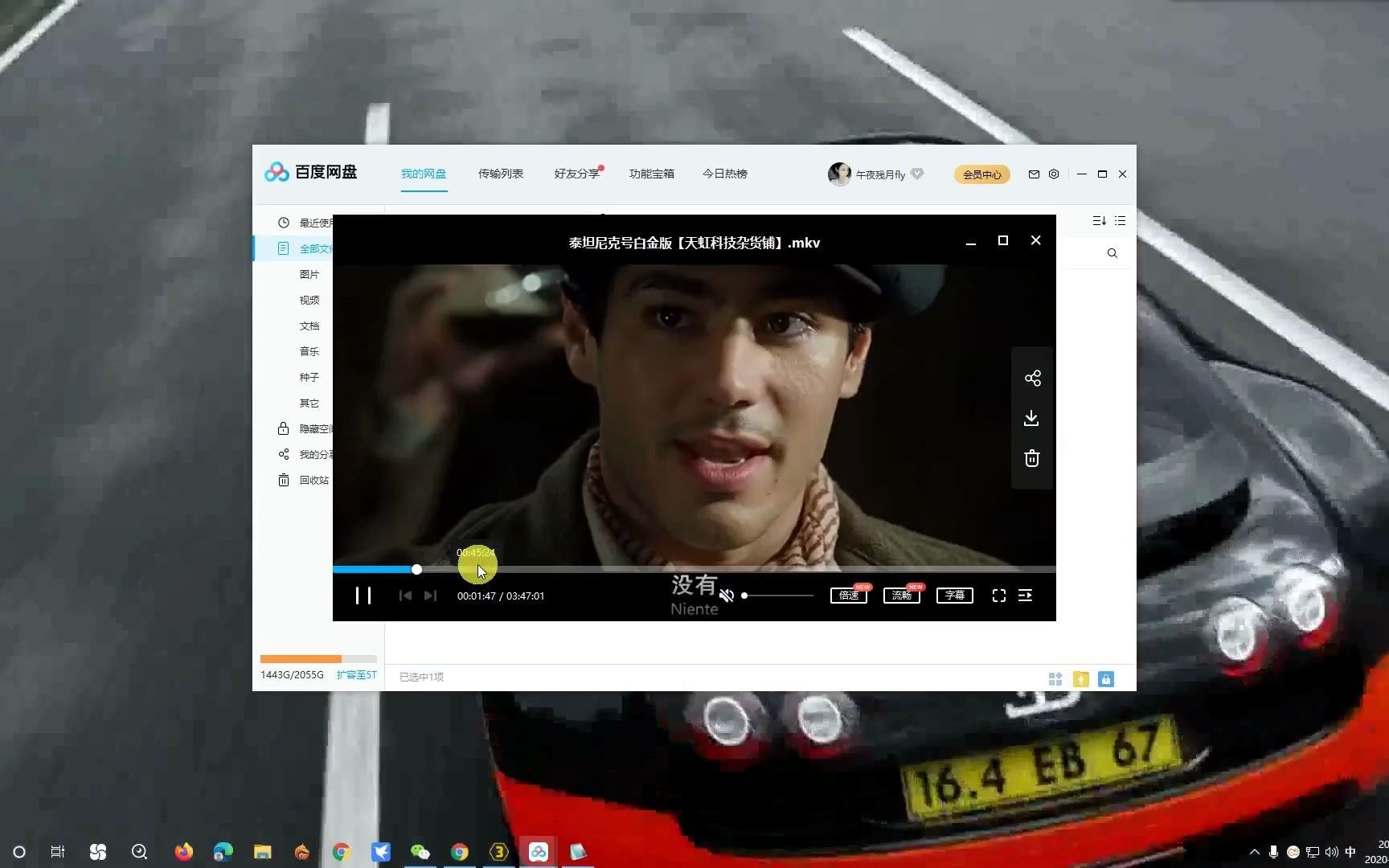Viewport: 1389px width, 868px height.
Task: Switch to file list view icon
Action: click(1121, 220)
